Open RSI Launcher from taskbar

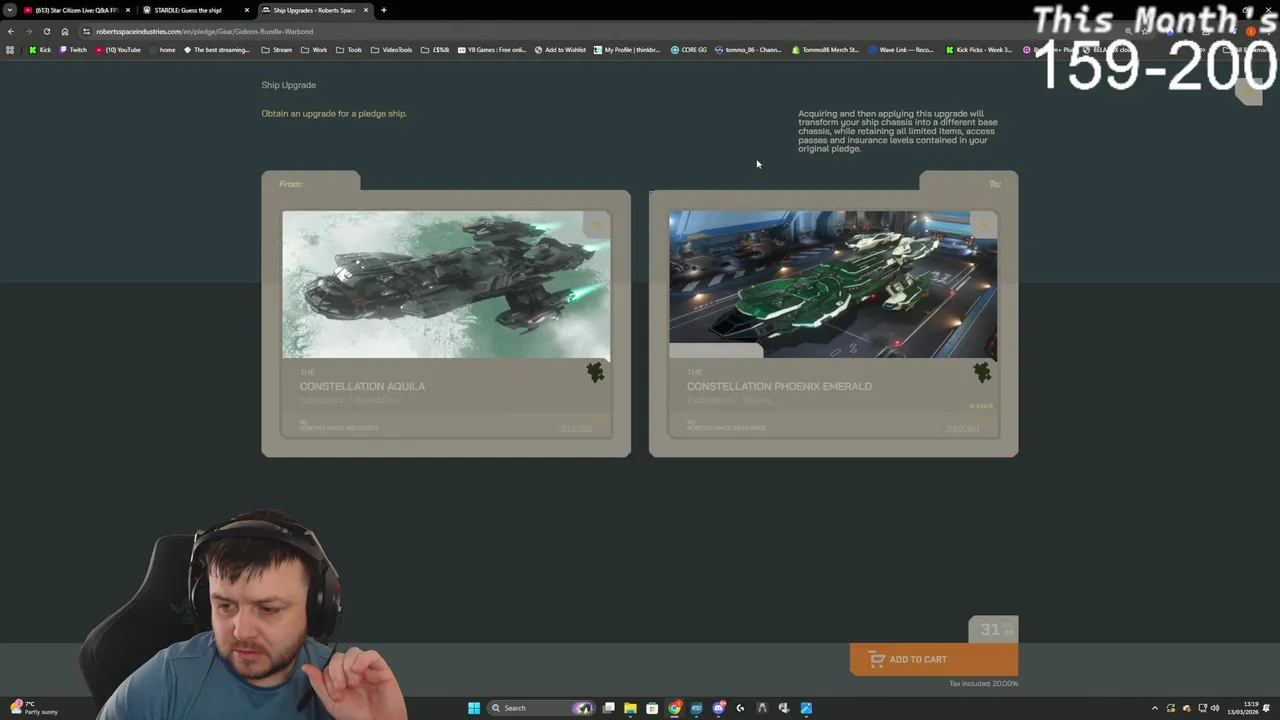[697, 708]
